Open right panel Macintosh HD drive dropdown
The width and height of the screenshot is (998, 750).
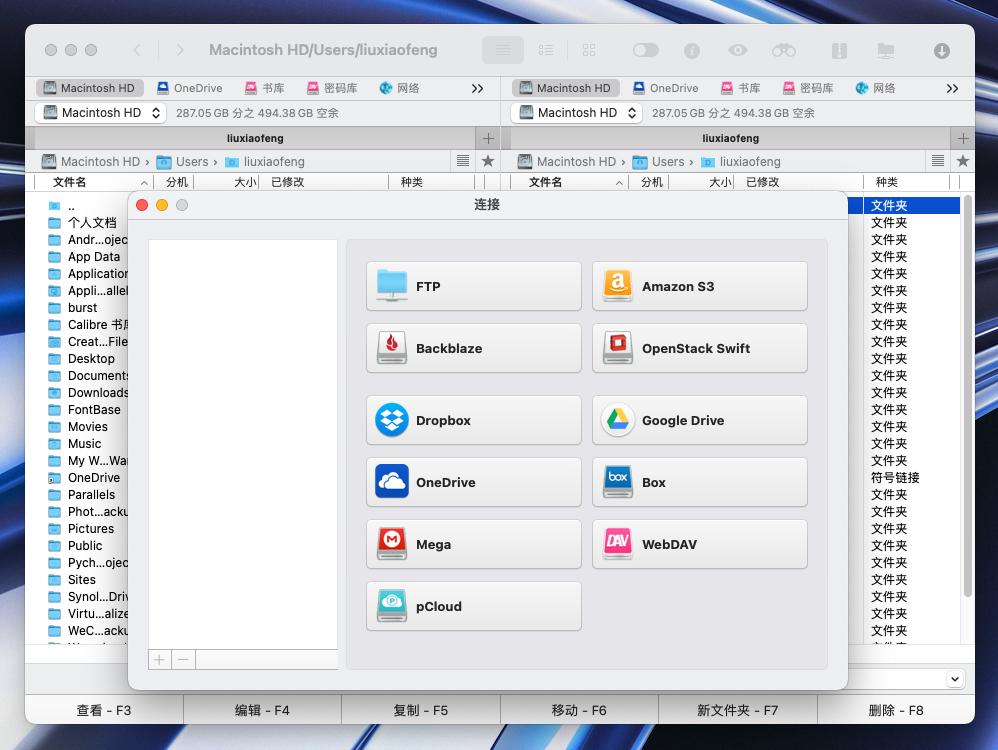pos(577,113)
